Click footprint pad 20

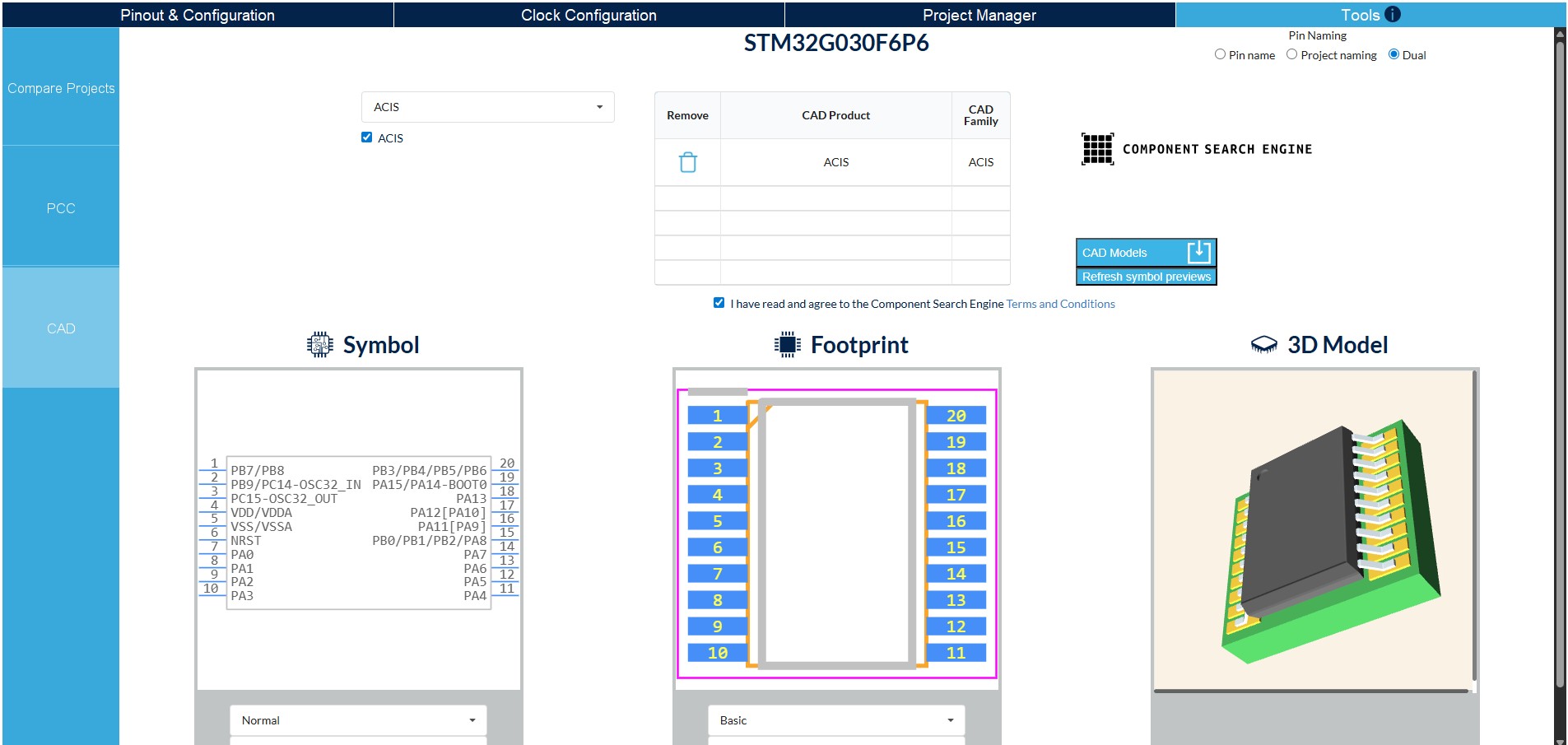point(956,416)
